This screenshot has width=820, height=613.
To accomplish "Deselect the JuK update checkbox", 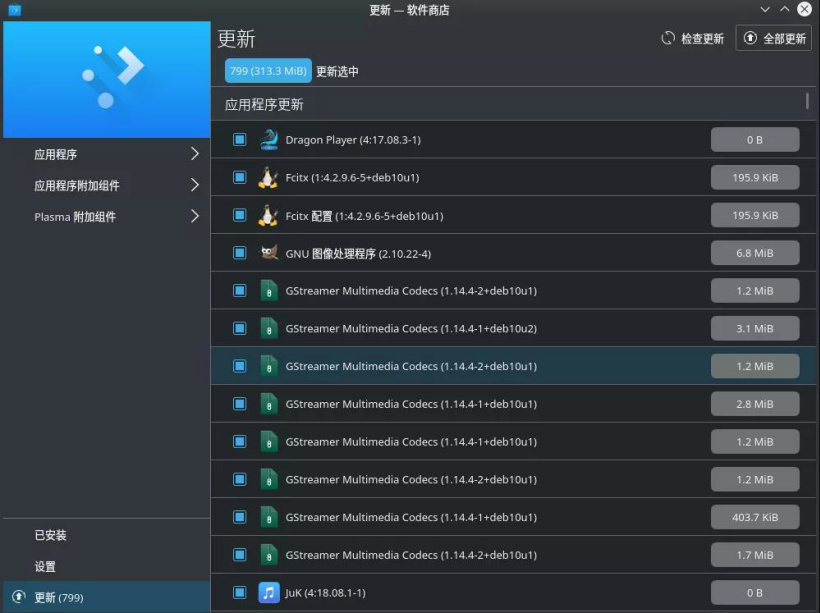I will [240, 593].
